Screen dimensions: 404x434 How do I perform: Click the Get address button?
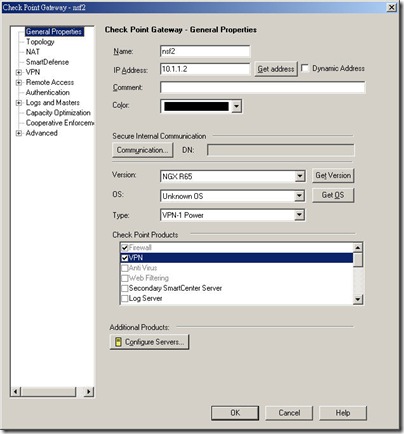pyautogui.click(x=276, y=69)
